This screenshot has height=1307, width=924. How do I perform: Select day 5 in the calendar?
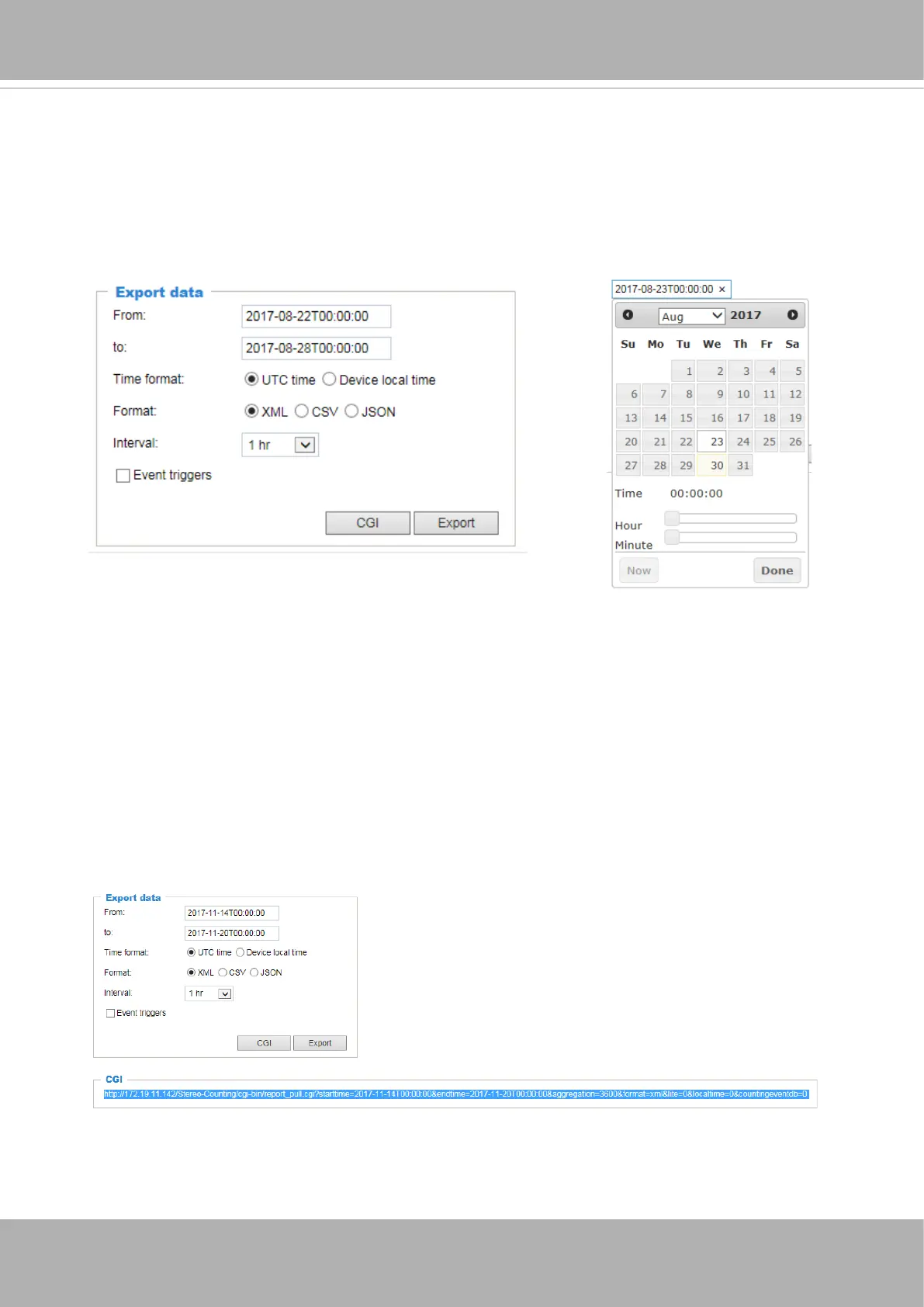click(792, 371)
